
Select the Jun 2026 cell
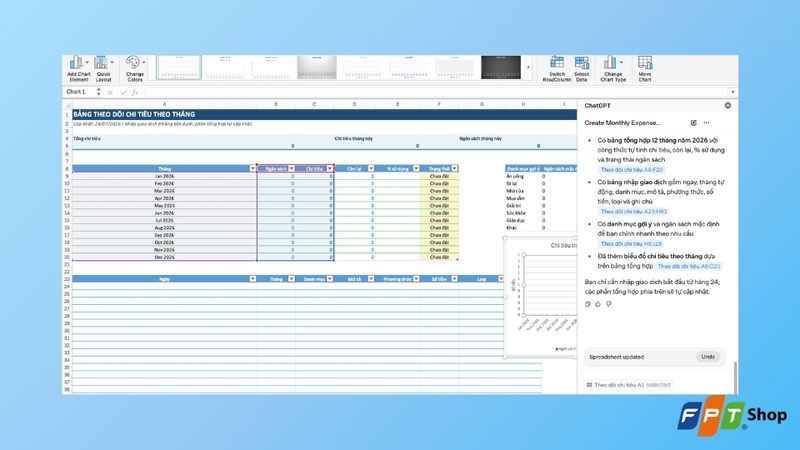pos(164,213)
